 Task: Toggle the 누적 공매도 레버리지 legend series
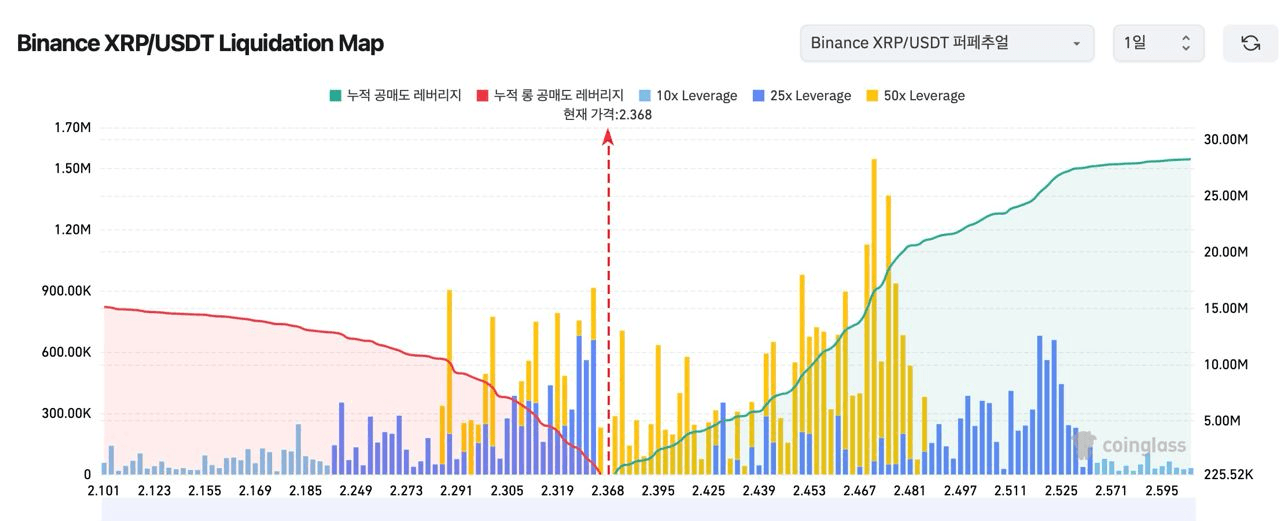pos(395,96)
